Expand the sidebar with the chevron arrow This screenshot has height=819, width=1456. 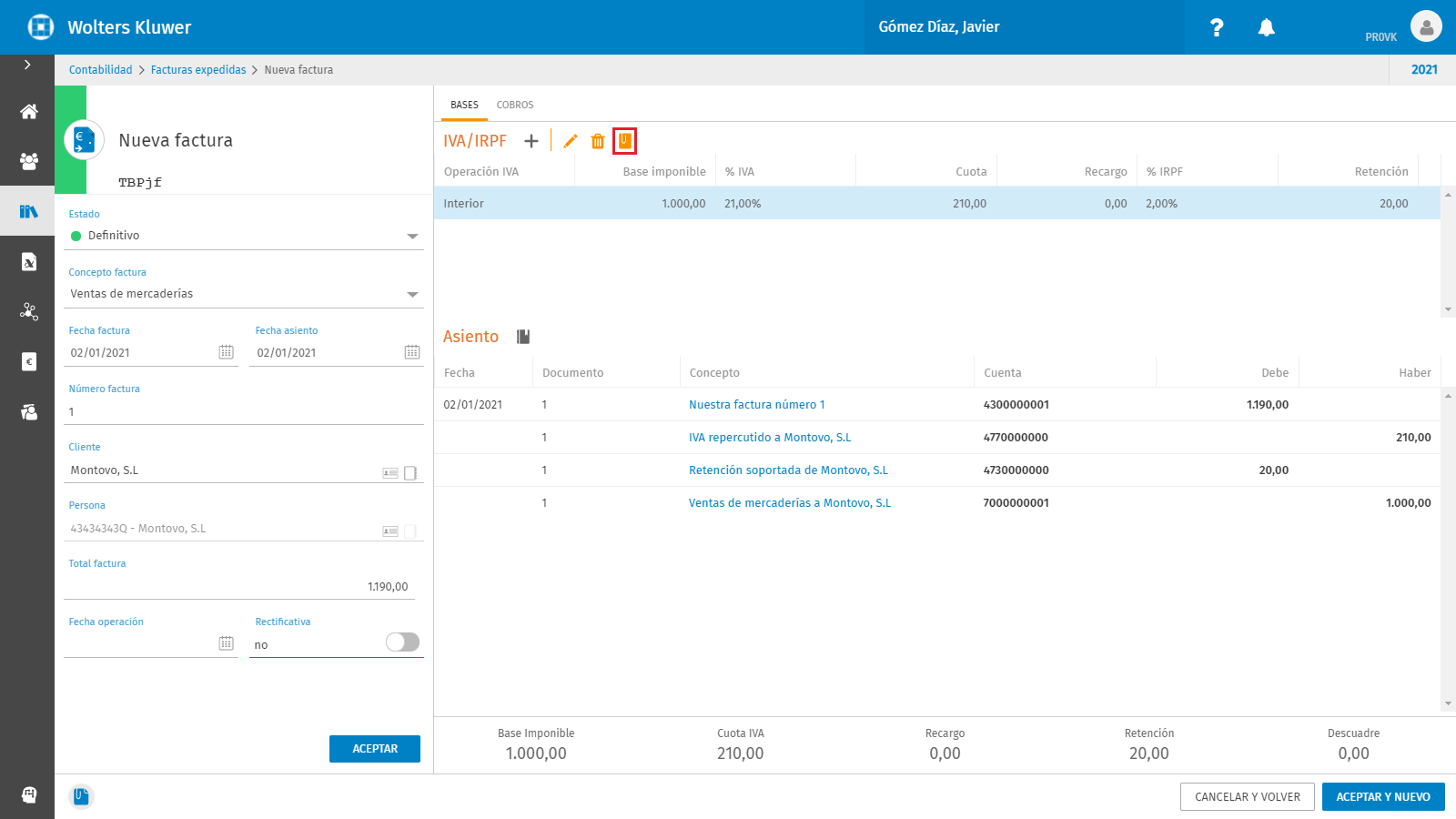27,65
